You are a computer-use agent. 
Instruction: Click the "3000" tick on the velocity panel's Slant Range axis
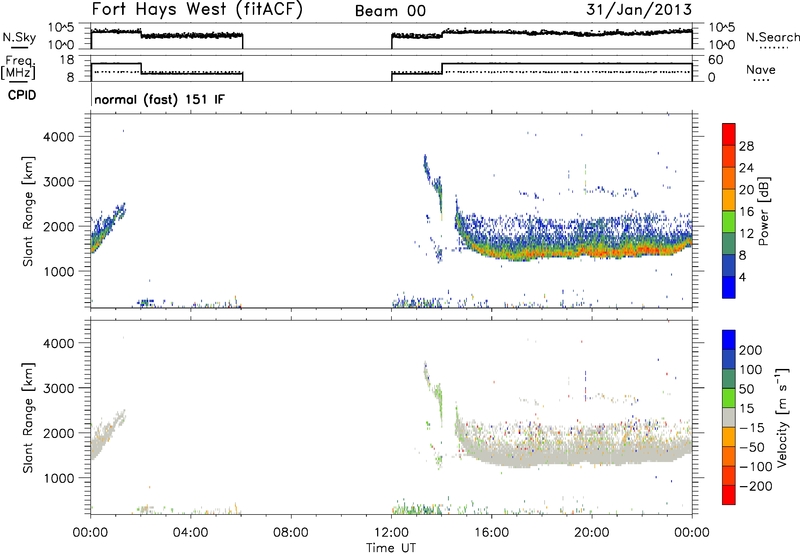59,388
